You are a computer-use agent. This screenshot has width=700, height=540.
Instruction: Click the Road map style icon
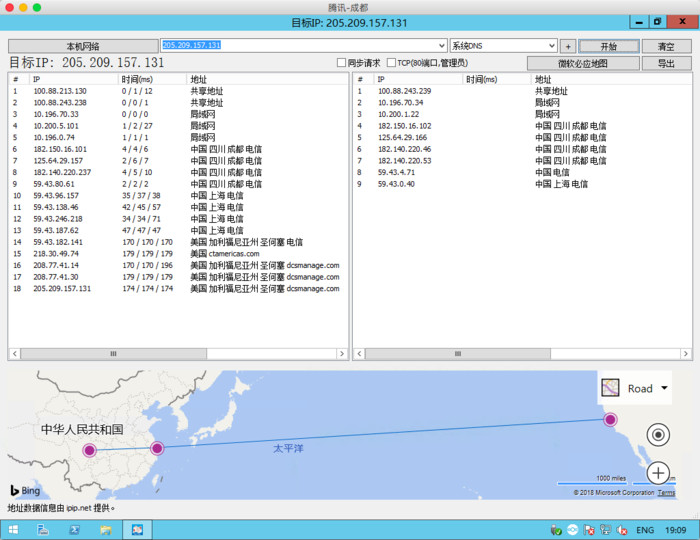[610, 388]
